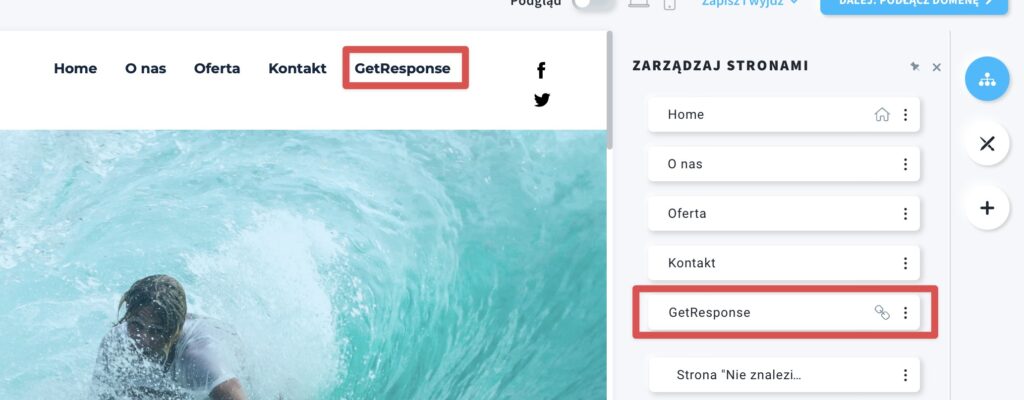The width and height of the screenshot is (1024, 400).
Task: Click GetResponse in the site navigation
Action: point(402,68)
